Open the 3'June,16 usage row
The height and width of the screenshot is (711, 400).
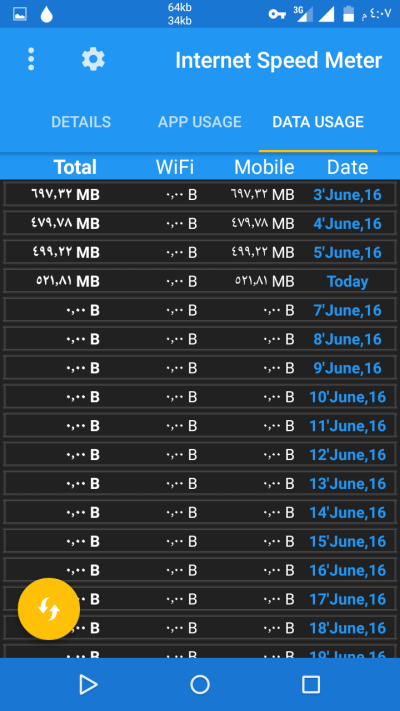pos(200,195)
